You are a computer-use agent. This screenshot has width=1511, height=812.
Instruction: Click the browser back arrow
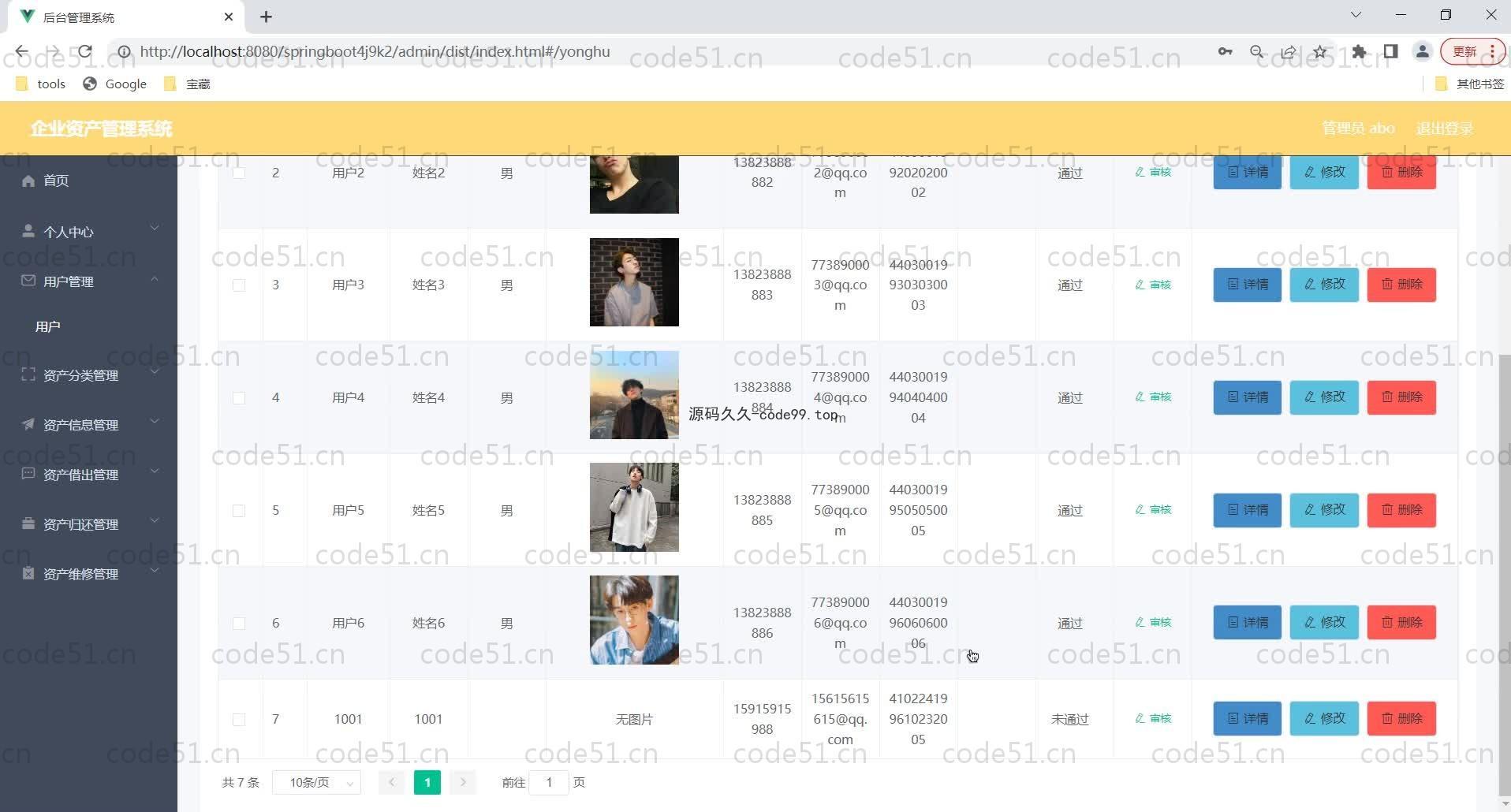[x=21, y=51]
